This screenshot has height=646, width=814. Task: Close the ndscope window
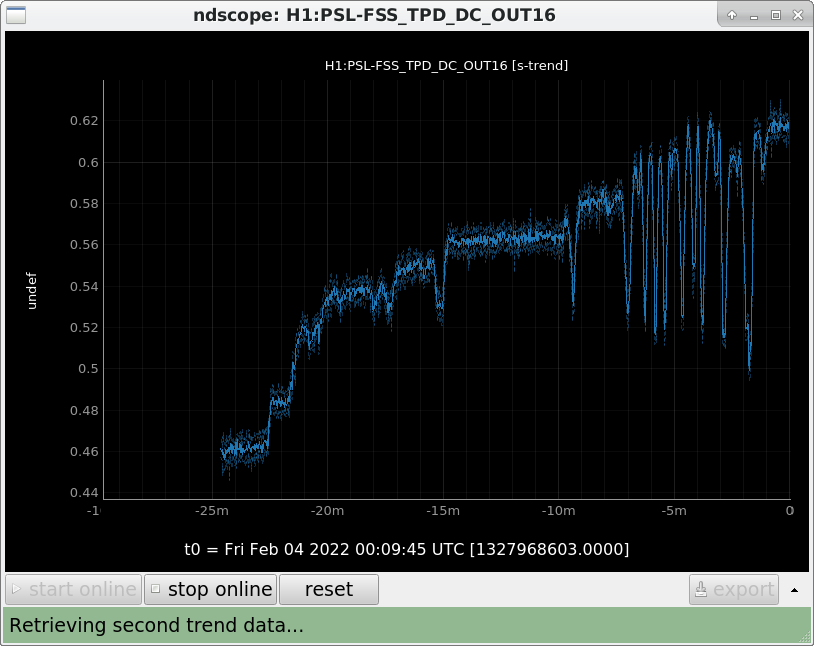(x=798, y=15)
